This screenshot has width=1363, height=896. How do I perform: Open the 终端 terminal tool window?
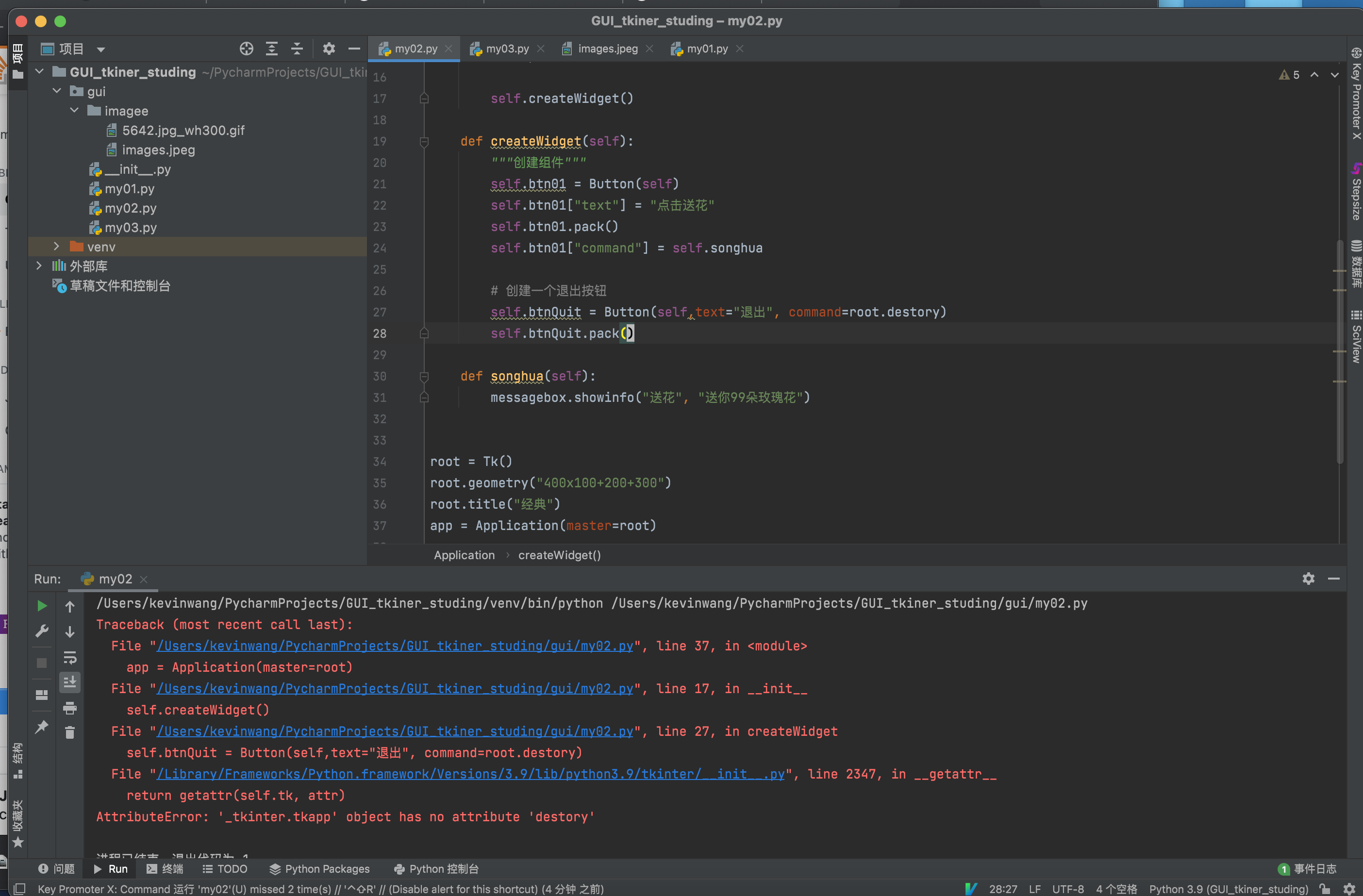(165, 869)
